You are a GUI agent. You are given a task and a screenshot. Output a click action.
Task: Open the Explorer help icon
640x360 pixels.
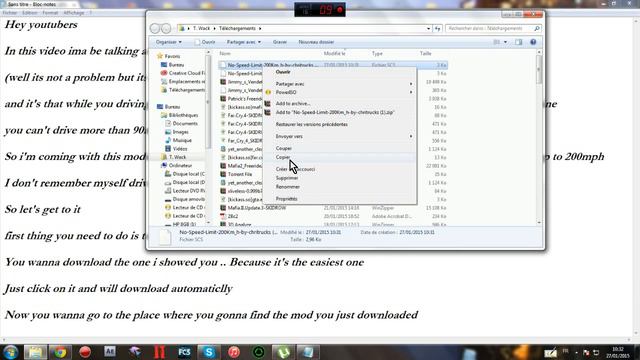point(533,42)
